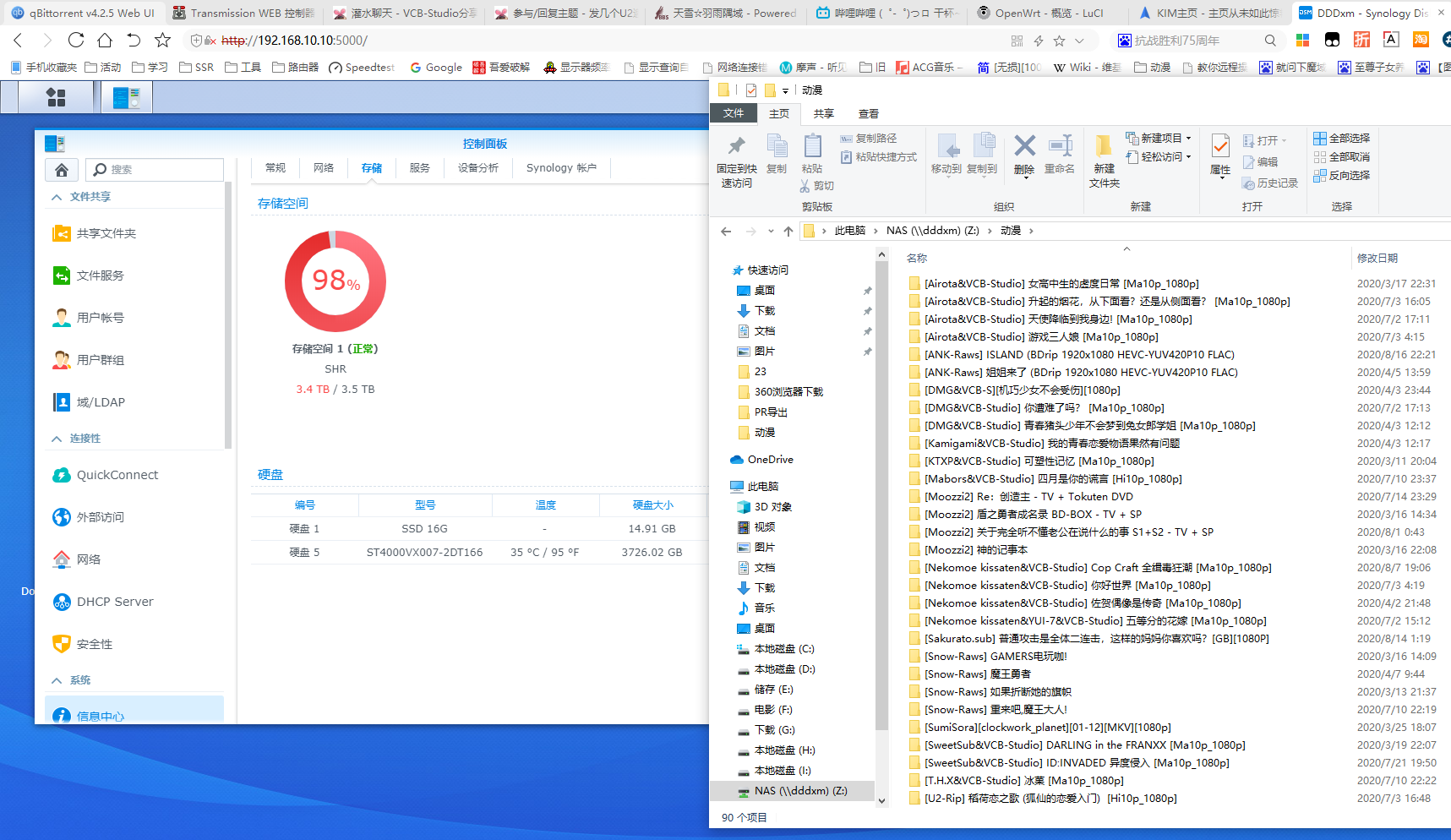Screen dimensions: 1451x840
Task: Switch to the qBittorrent Web UI browser tab
Action: pos(83,13)
